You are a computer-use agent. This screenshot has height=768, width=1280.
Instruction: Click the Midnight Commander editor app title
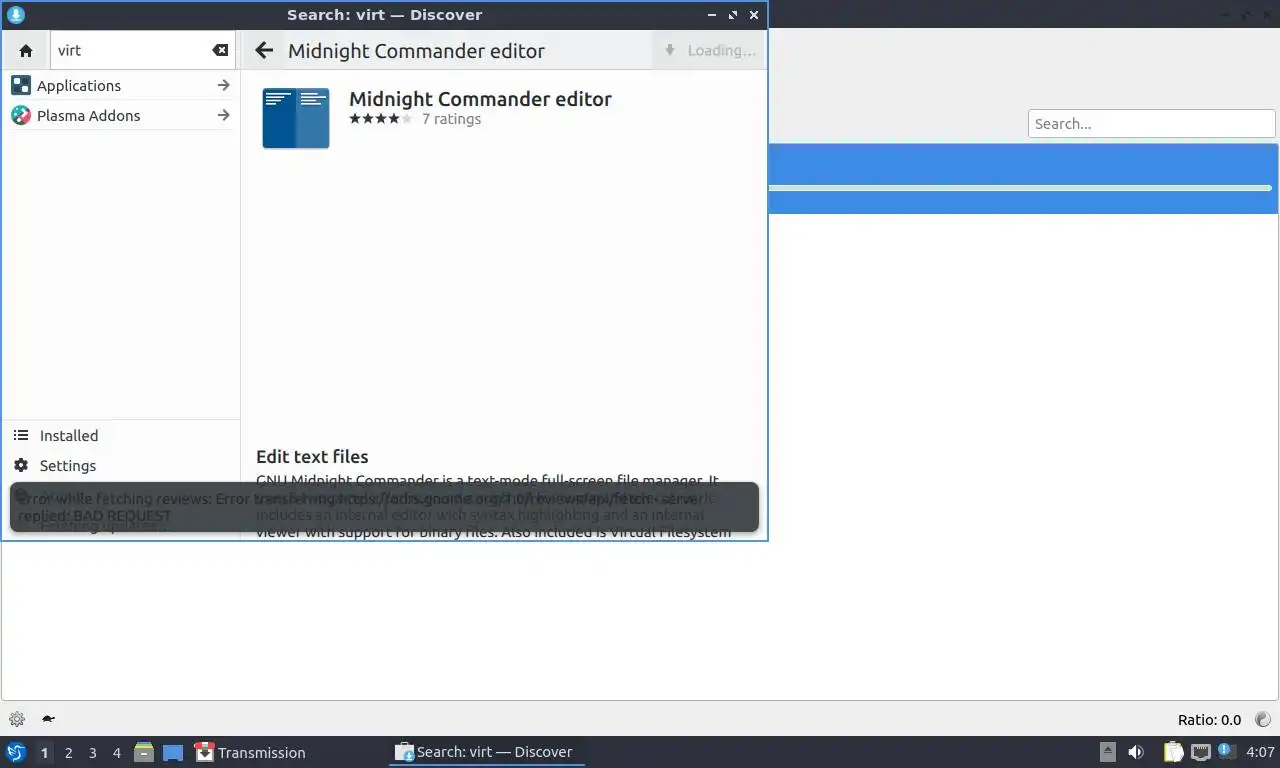click(x=480, y=99)
